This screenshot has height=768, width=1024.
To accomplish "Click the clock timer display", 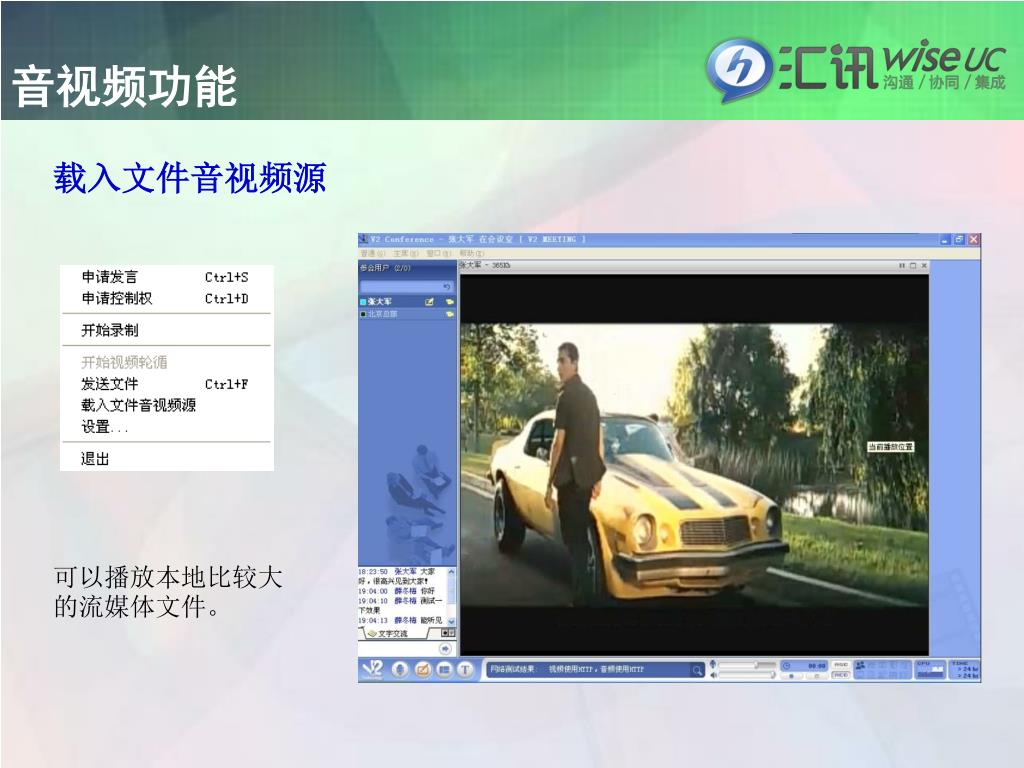I will pyautogui.click(x=805, y=666).
